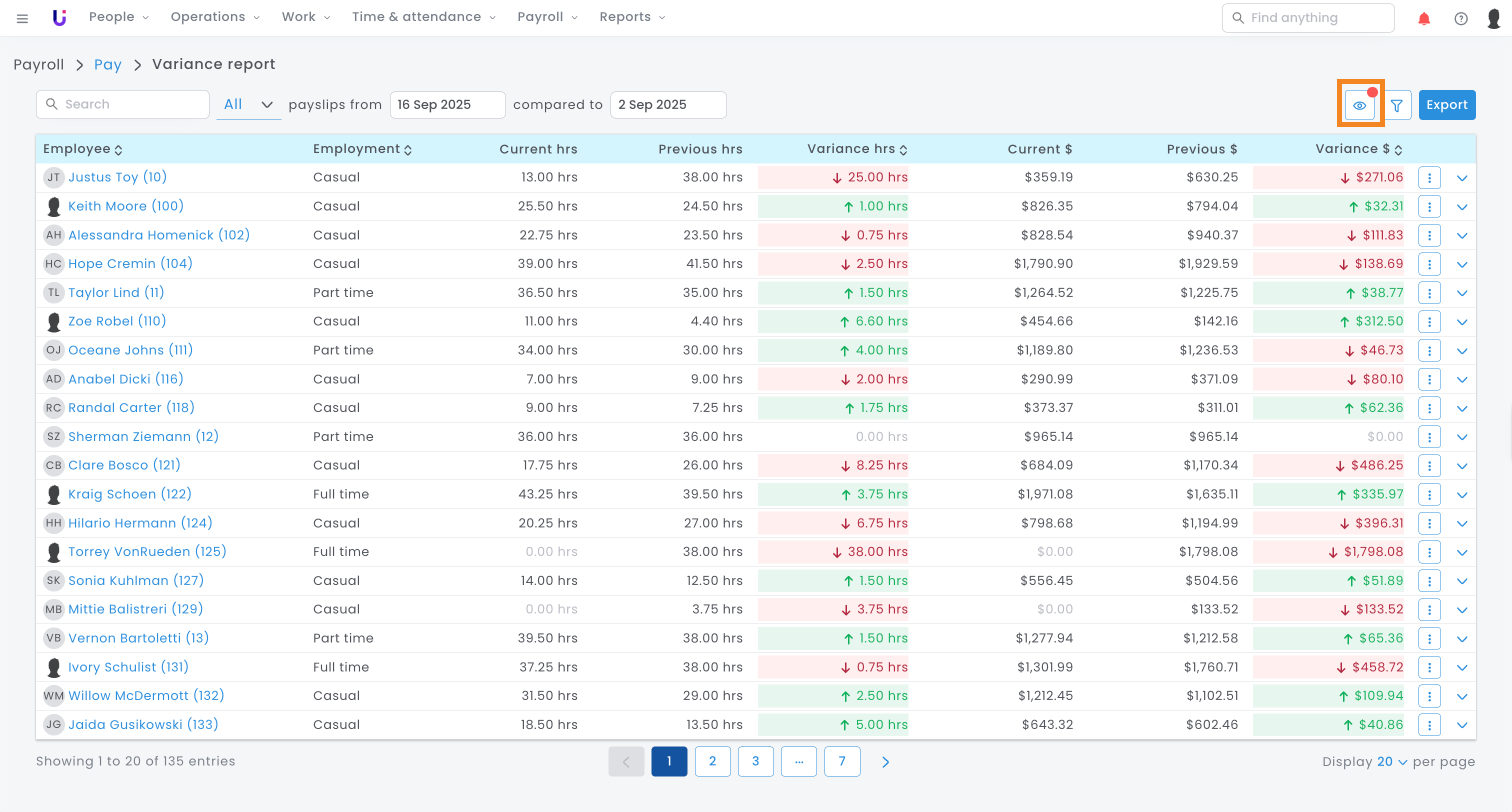Click the 16 Sep 2025 date field
The height and width of the screenshot is (812, 1512).
click(446, 104)
